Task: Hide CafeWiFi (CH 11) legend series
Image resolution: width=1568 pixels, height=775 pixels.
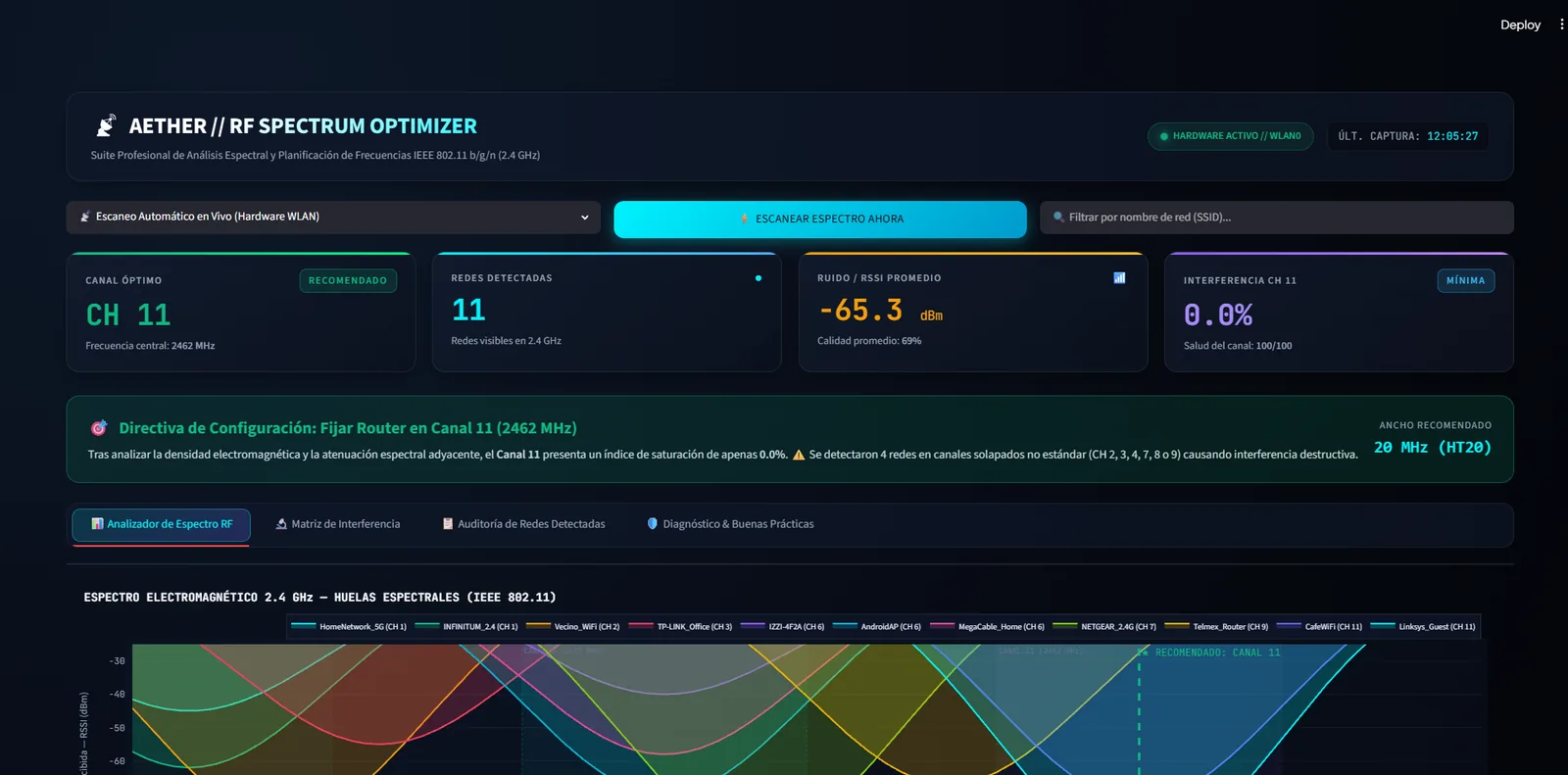Action: pos(1320,626)
